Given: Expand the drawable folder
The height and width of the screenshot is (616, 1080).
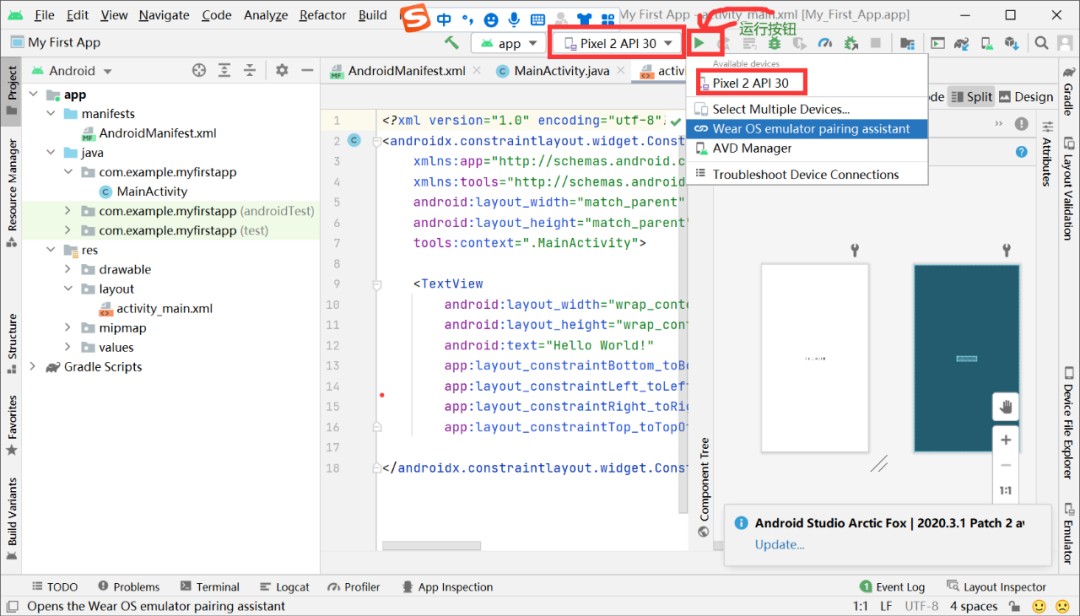Looking at the screenshot, I should (x=68, y=269).
